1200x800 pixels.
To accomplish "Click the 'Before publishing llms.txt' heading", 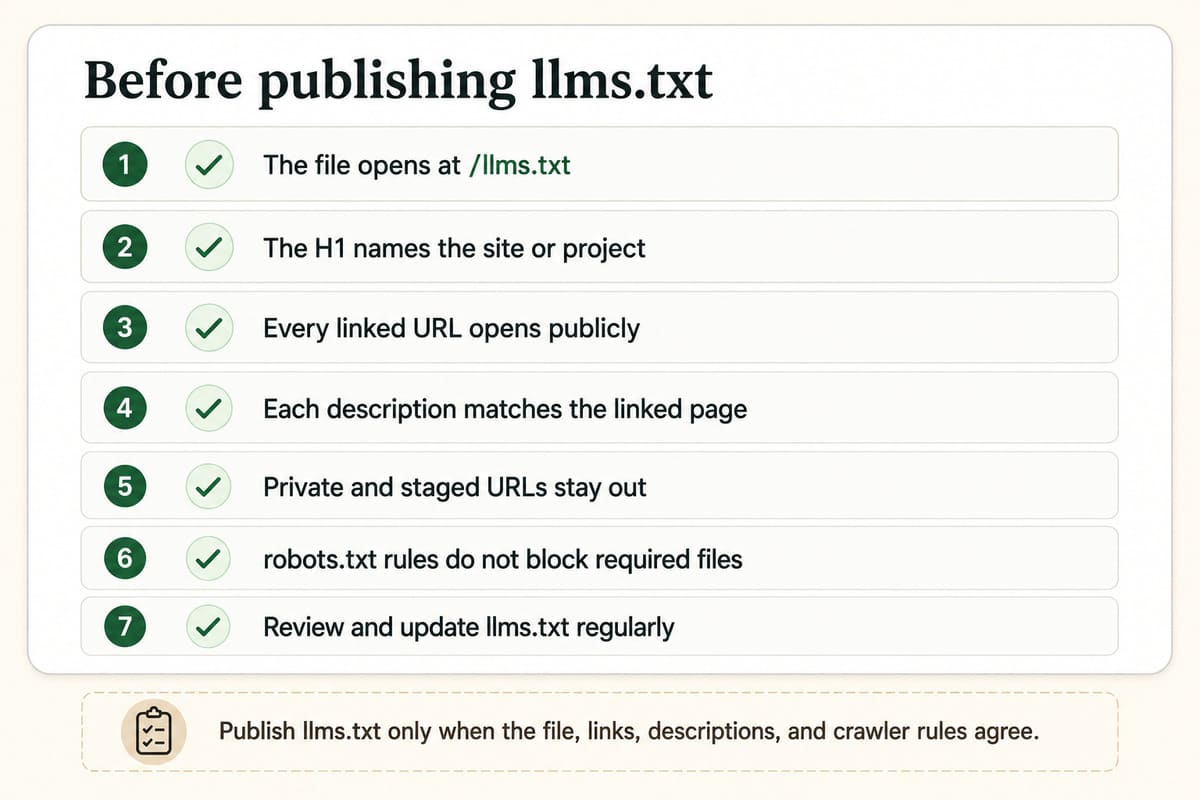I will (x=399, y=82).
